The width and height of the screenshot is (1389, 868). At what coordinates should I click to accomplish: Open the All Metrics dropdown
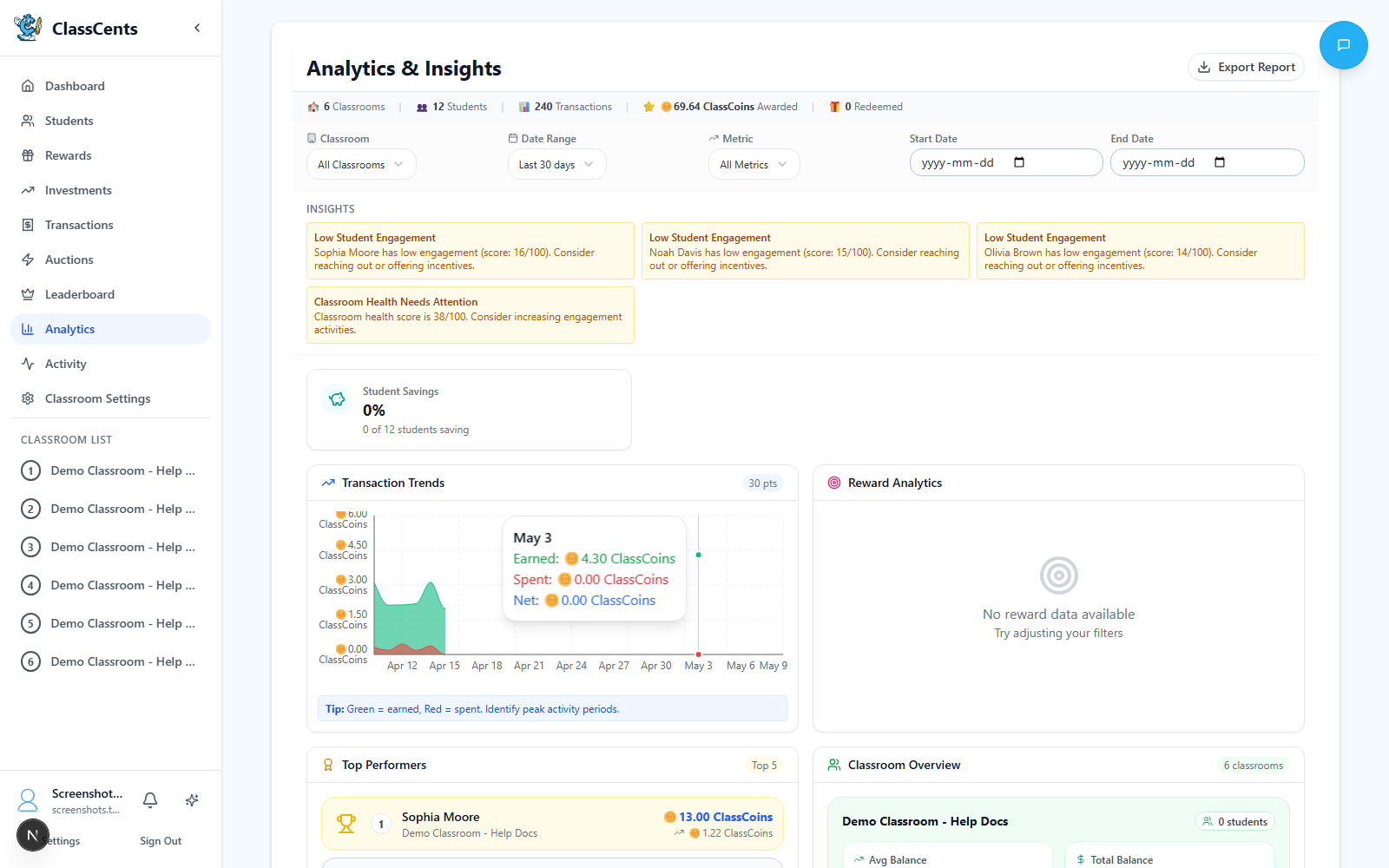754,164
